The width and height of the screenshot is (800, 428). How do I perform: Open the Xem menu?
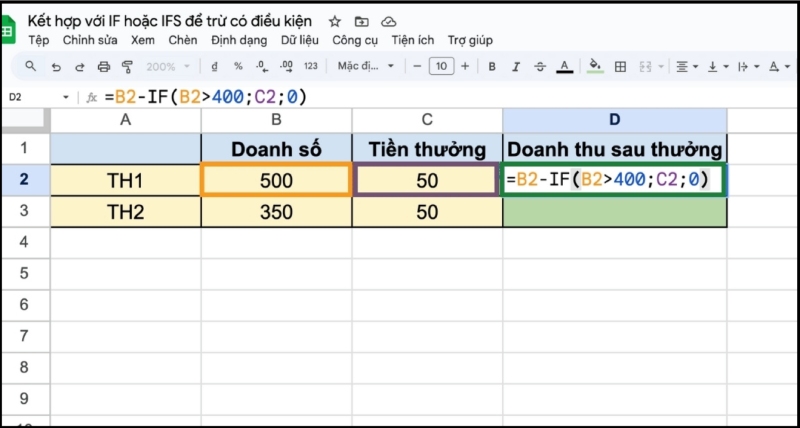pos(143,41)
